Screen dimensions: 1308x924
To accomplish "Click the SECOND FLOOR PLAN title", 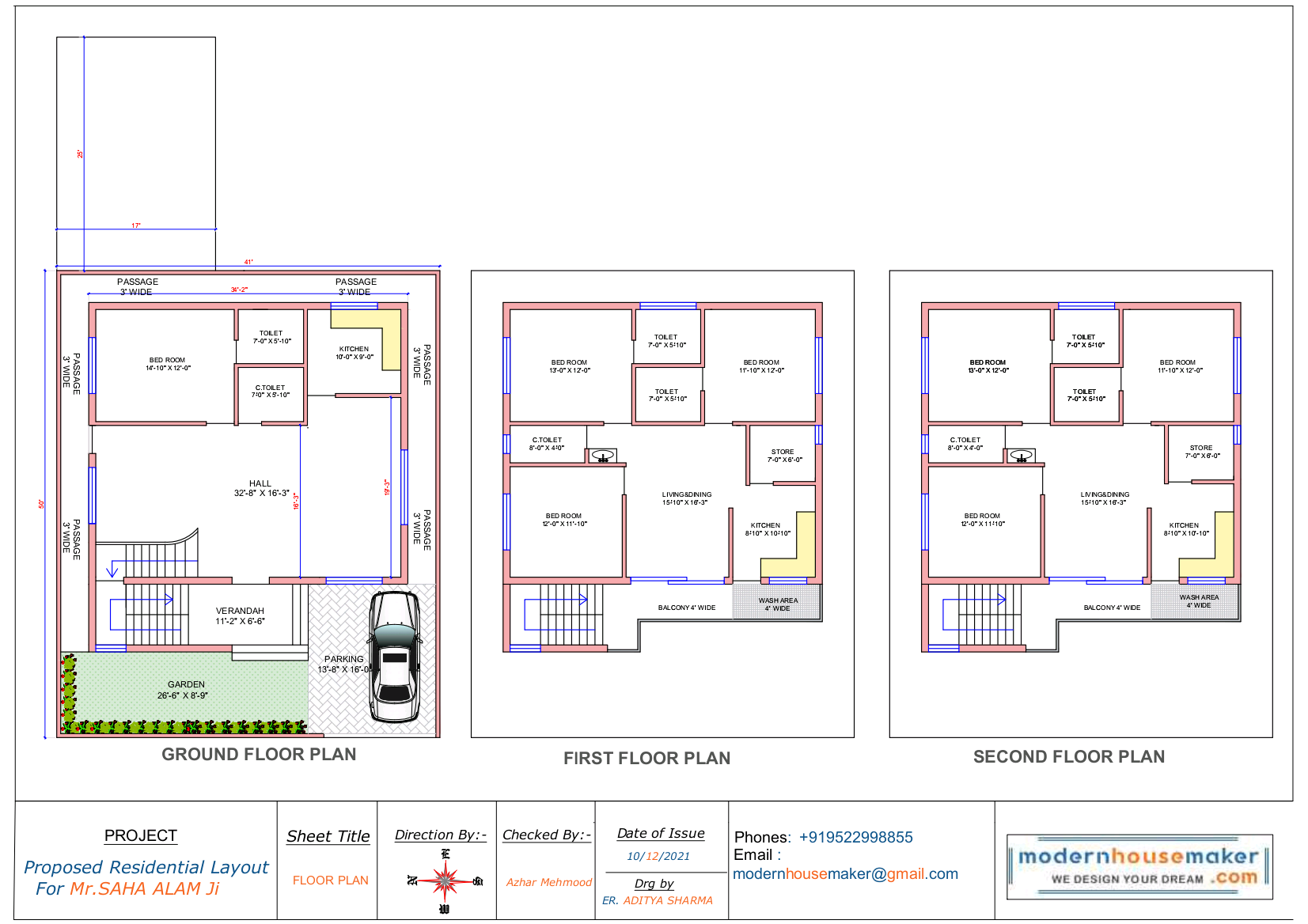I will tap(1069, 757).
